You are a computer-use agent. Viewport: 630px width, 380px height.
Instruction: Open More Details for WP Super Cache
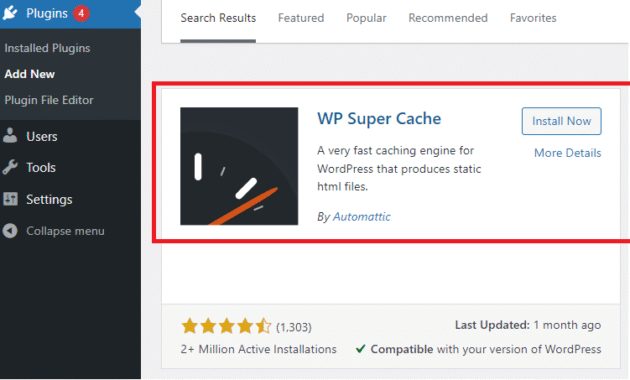[x=567, y=153]
